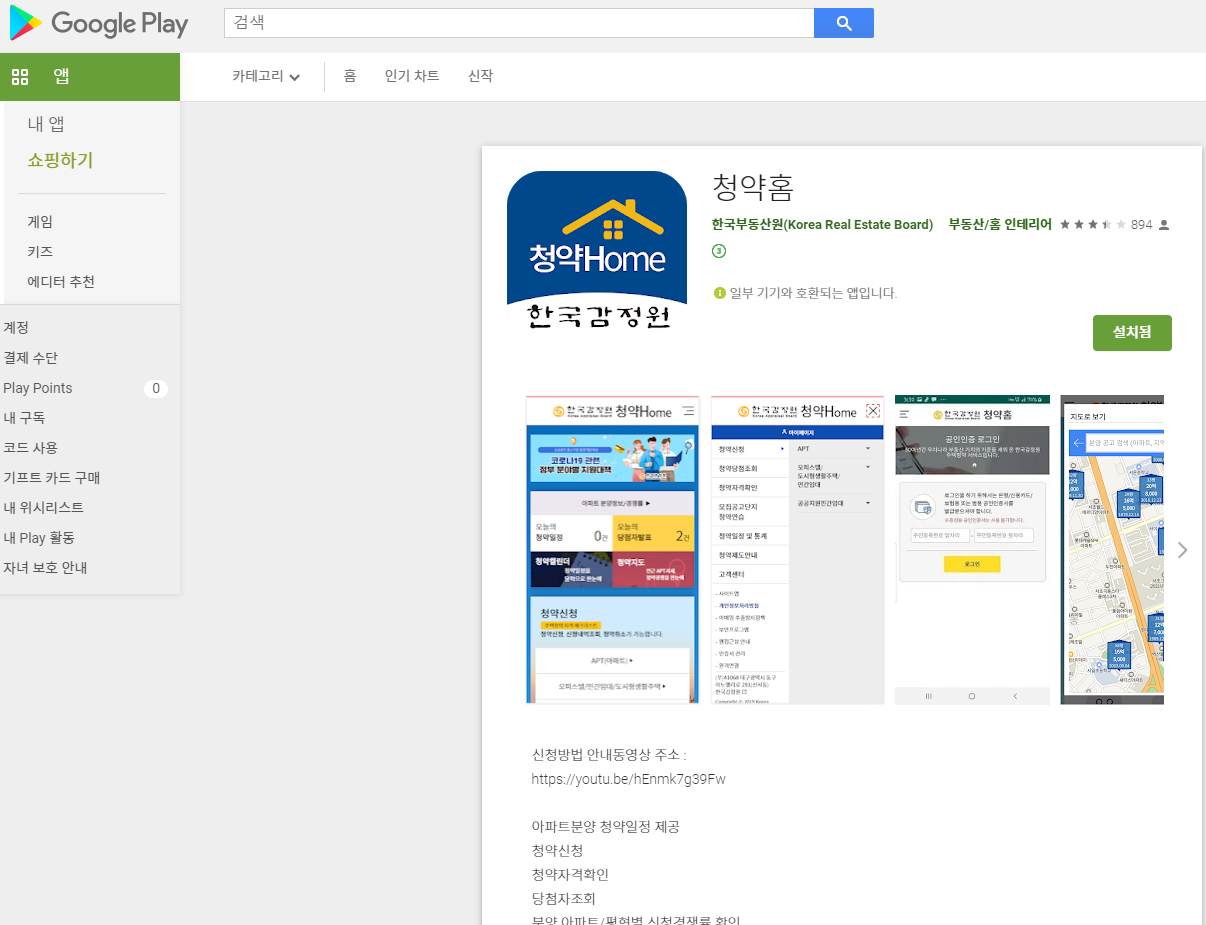Click the blue search magnifier button
Image resolution: width=1206 pixels, height=925 pixels.
coord(844,23)
